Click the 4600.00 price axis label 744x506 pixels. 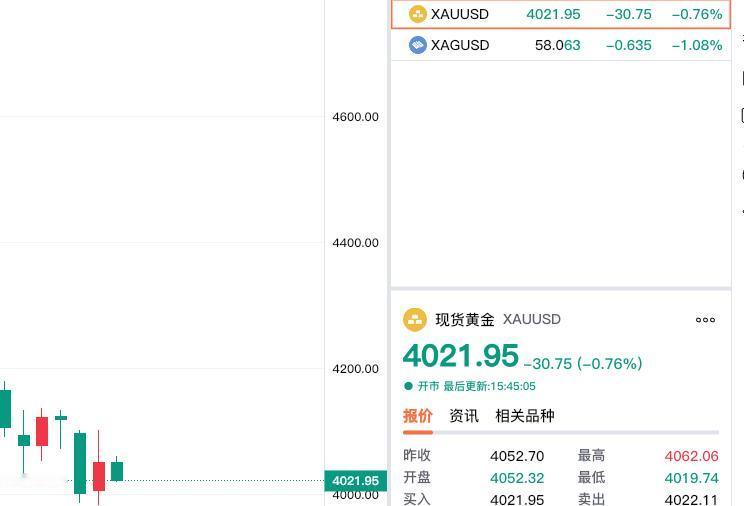(x=356, y=117)
